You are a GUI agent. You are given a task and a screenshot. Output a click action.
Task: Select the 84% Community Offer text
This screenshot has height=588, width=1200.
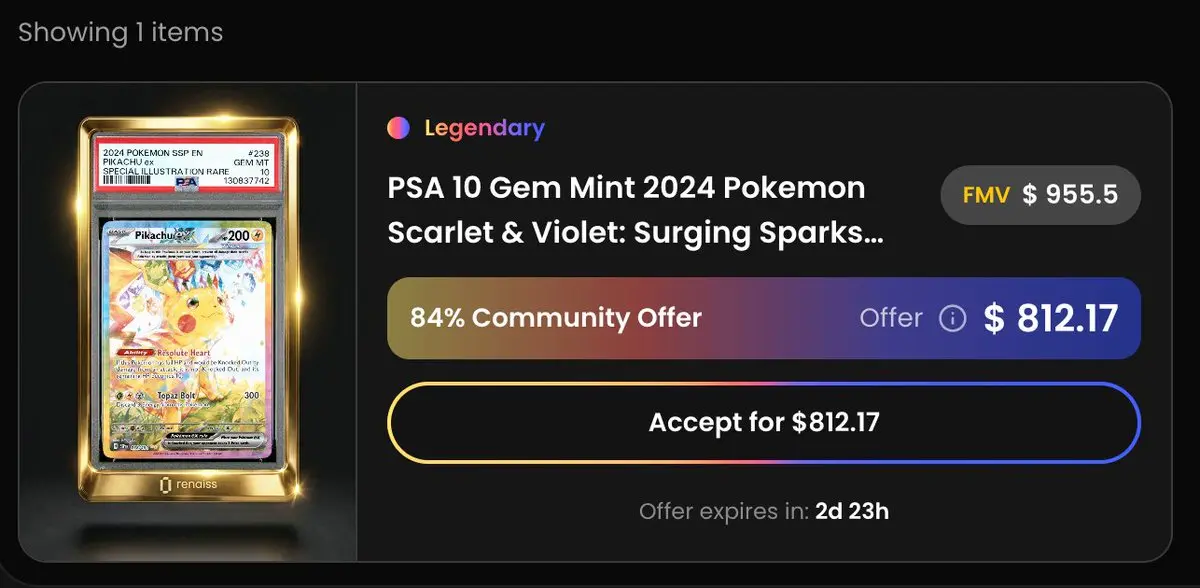click(556, 318)
